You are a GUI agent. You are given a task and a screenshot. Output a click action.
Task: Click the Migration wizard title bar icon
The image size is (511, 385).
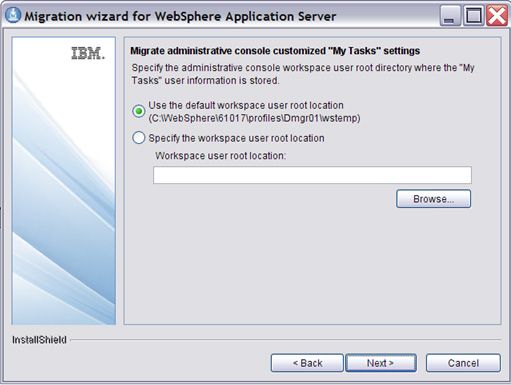(x=13, y=15)
